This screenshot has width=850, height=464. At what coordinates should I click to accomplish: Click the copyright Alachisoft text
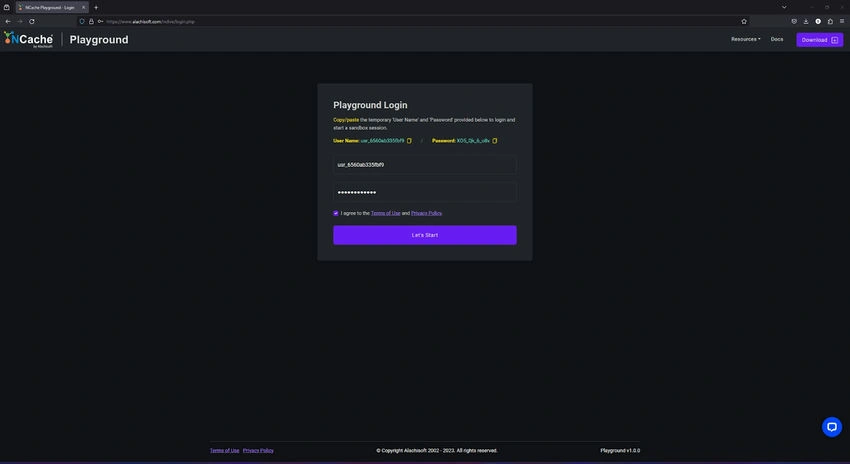click(x=437, y=450)
